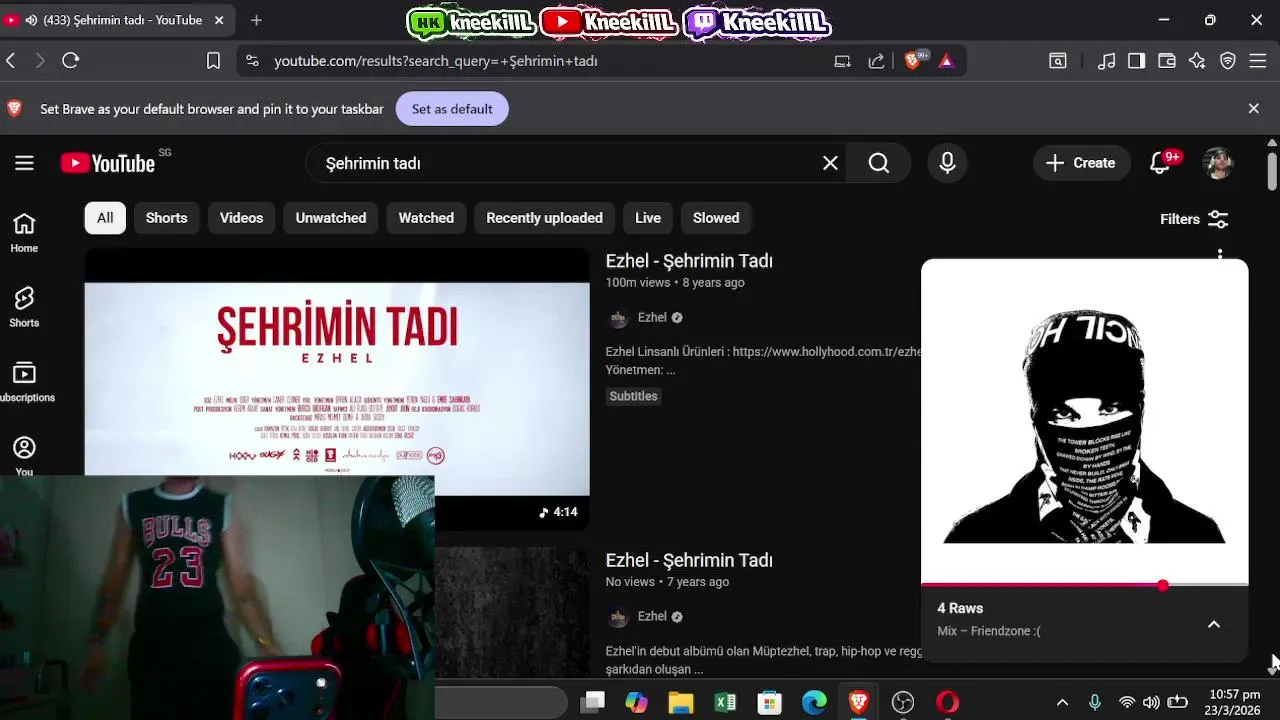Click the 4 Raws mini player title
Viewport: 1280px width, 720px height.
coord(960,608)
